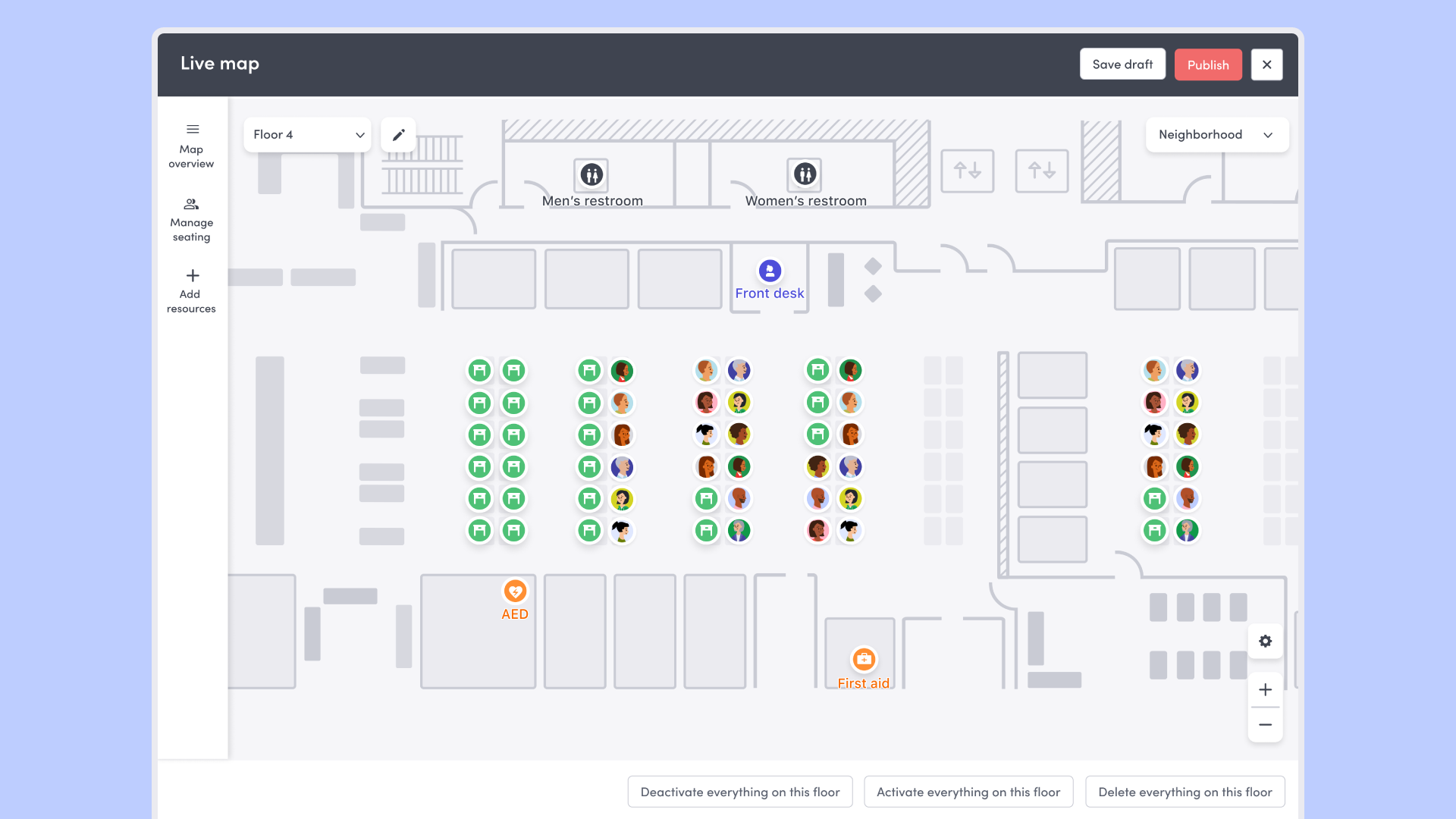This screenshot has width=1456, height=819.
Task: Click the Women's restroom icon
Action: [x=805, y=174]
